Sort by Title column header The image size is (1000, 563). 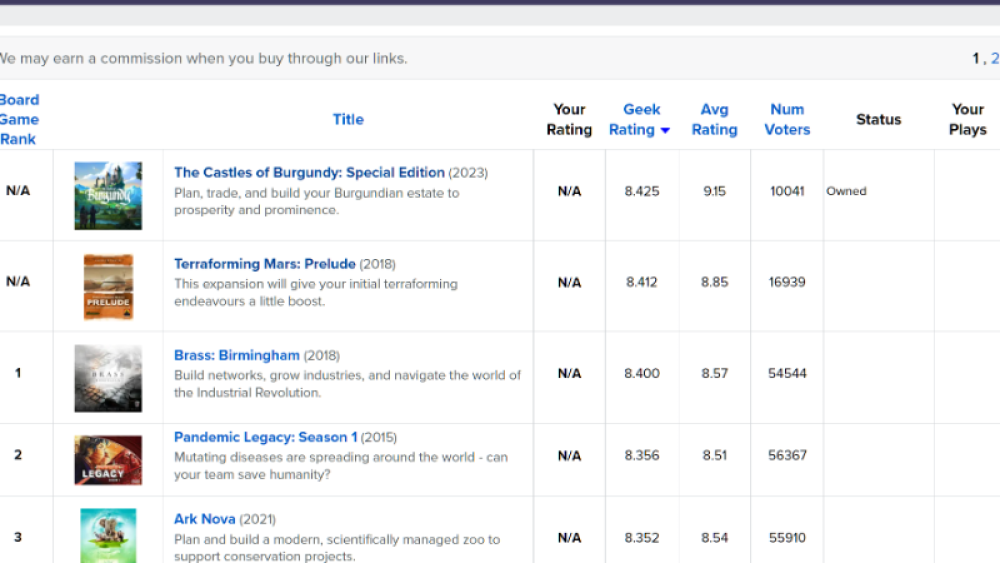pos(348,119)
